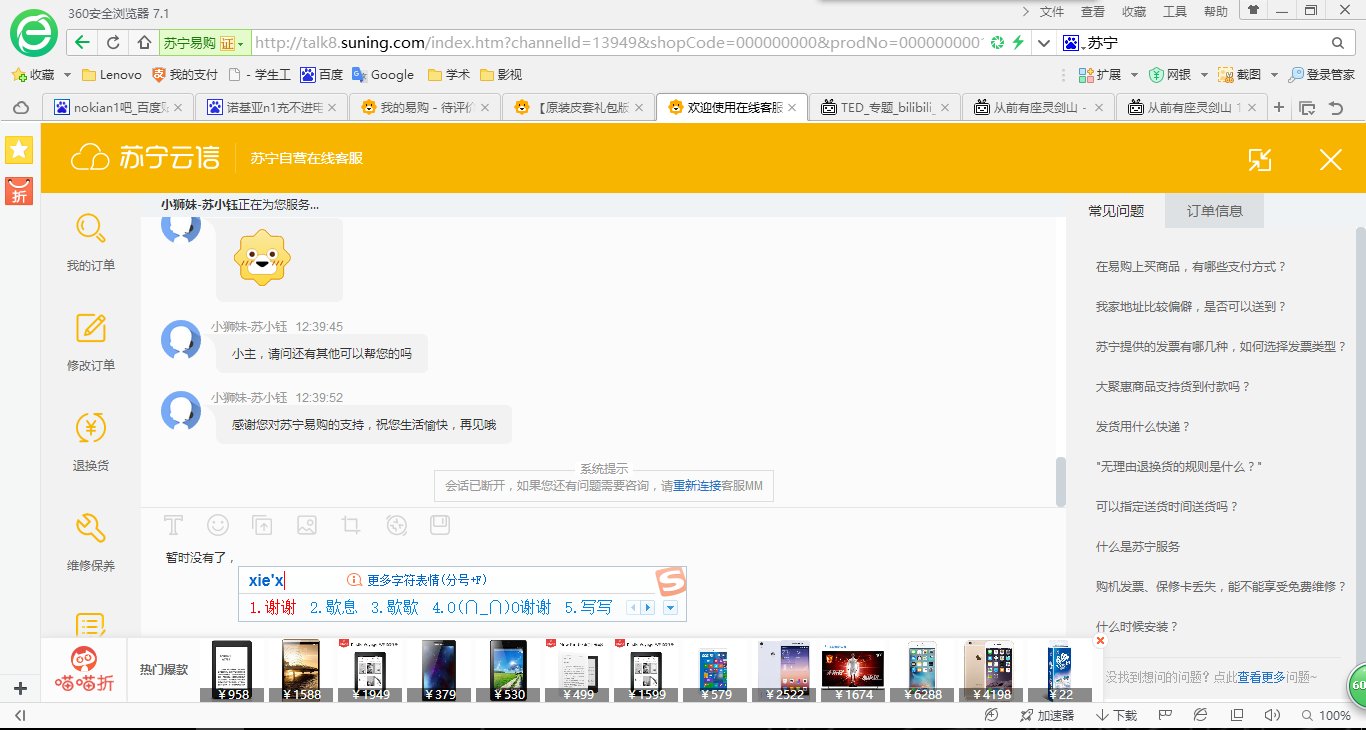This screenshot has width=1366, height=730.
Task: Click the magnifier search icon in search box
Action: [x=1338, y=43]
